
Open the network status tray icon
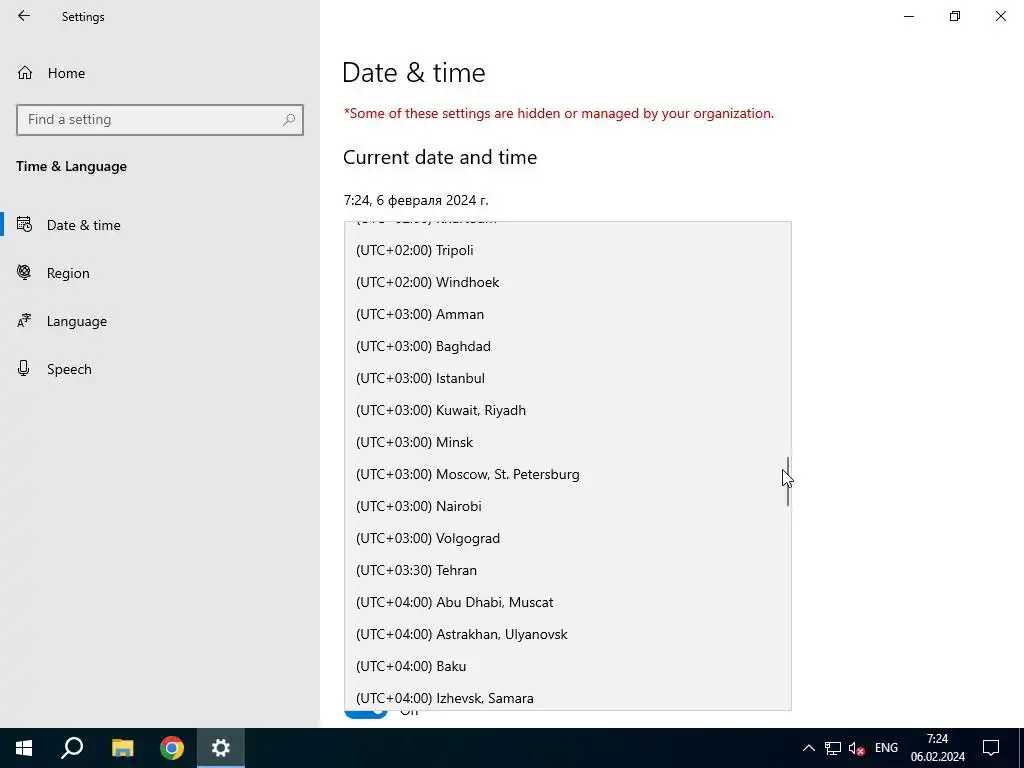pos(833,748)
